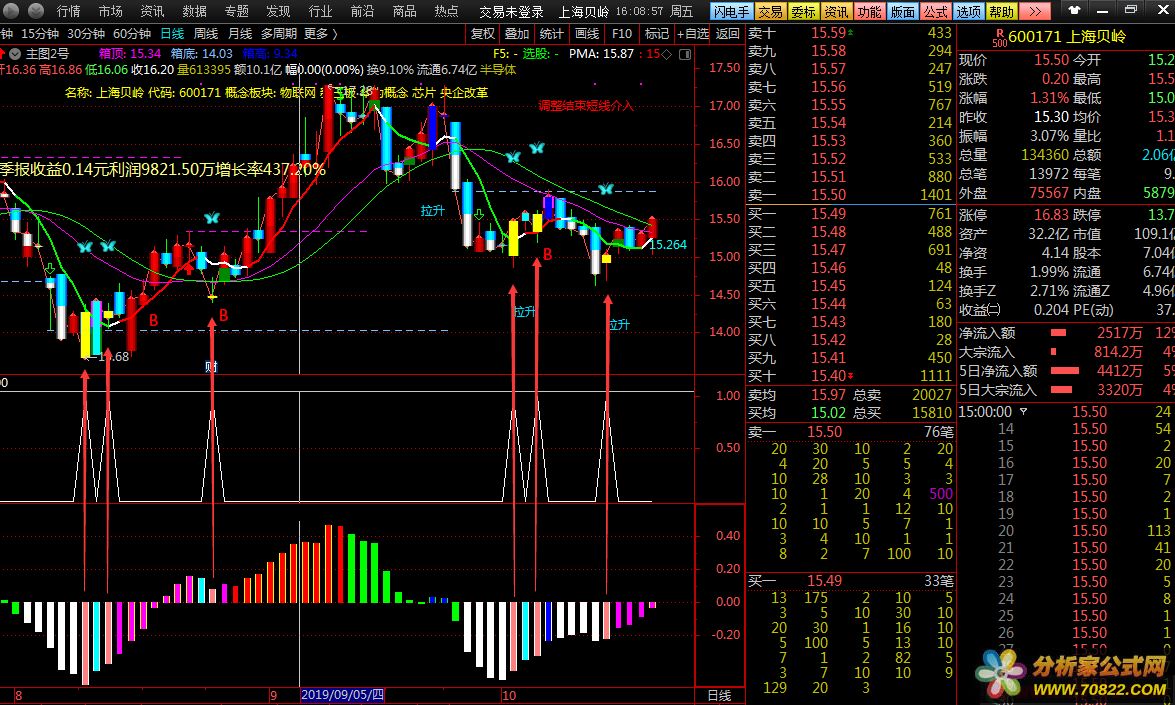Click the 版面 toolbar button

click(x=902, y=11)
